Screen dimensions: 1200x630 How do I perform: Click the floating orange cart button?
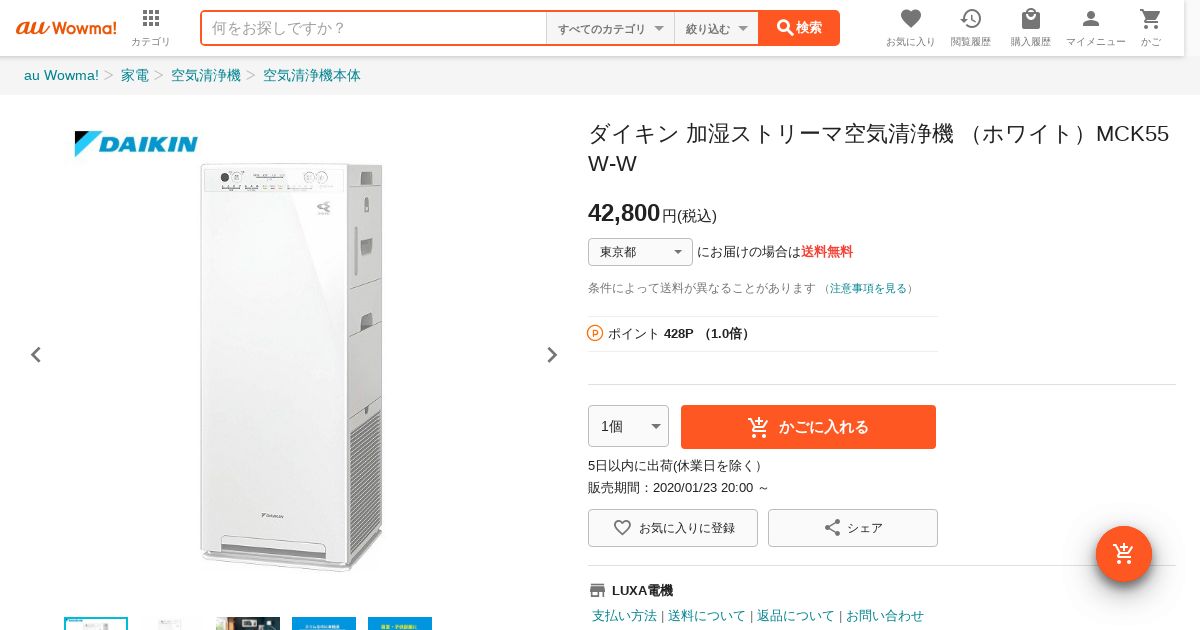[x=1123, y=553]
